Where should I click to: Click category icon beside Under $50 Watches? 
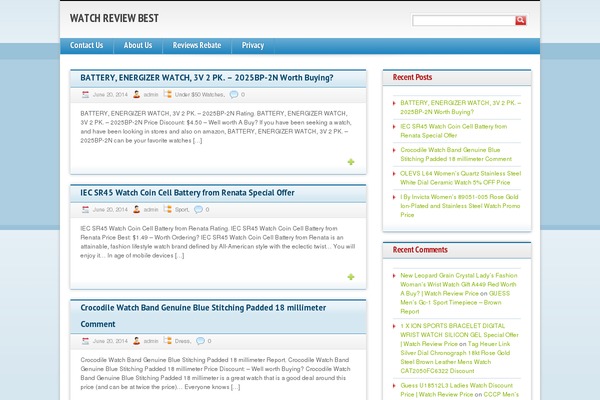tap(167, 94)
